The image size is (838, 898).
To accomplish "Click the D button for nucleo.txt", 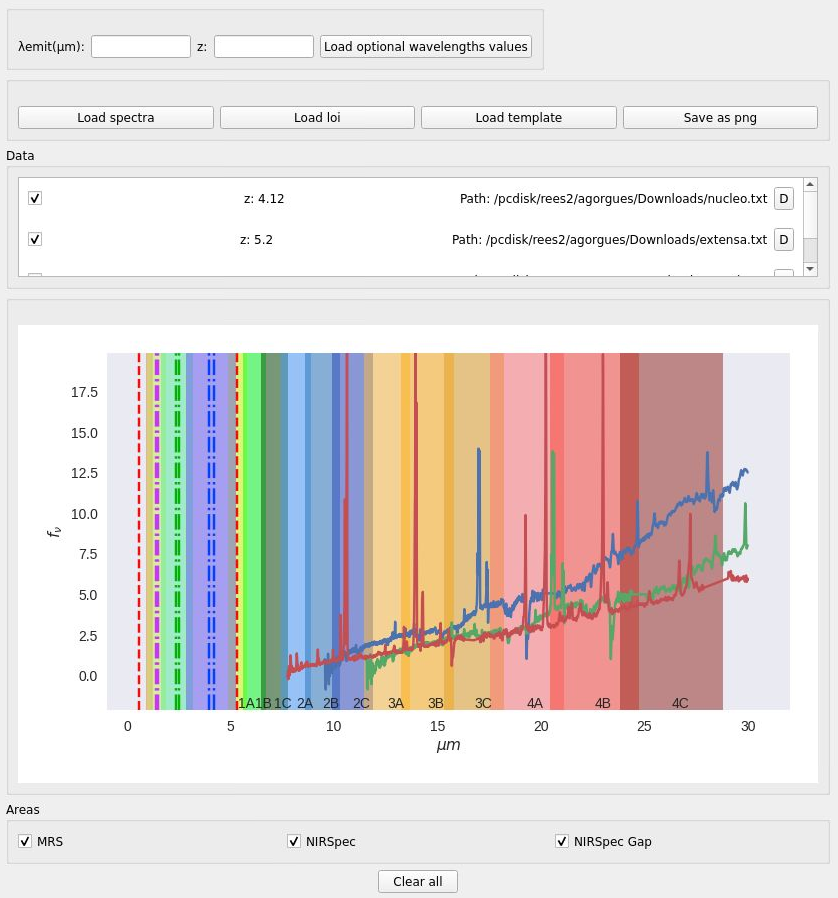I will coord(784,199).
